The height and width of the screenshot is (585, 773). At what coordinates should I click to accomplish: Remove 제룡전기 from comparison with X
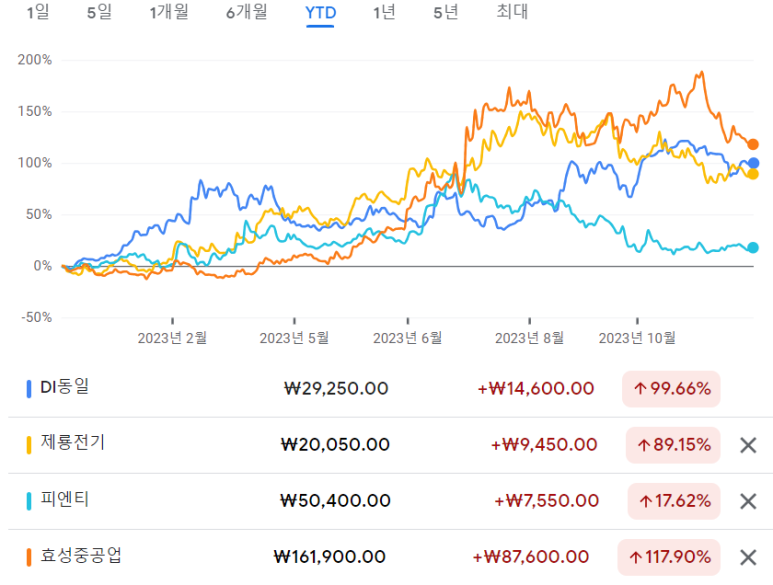click(x=748, y=445)
